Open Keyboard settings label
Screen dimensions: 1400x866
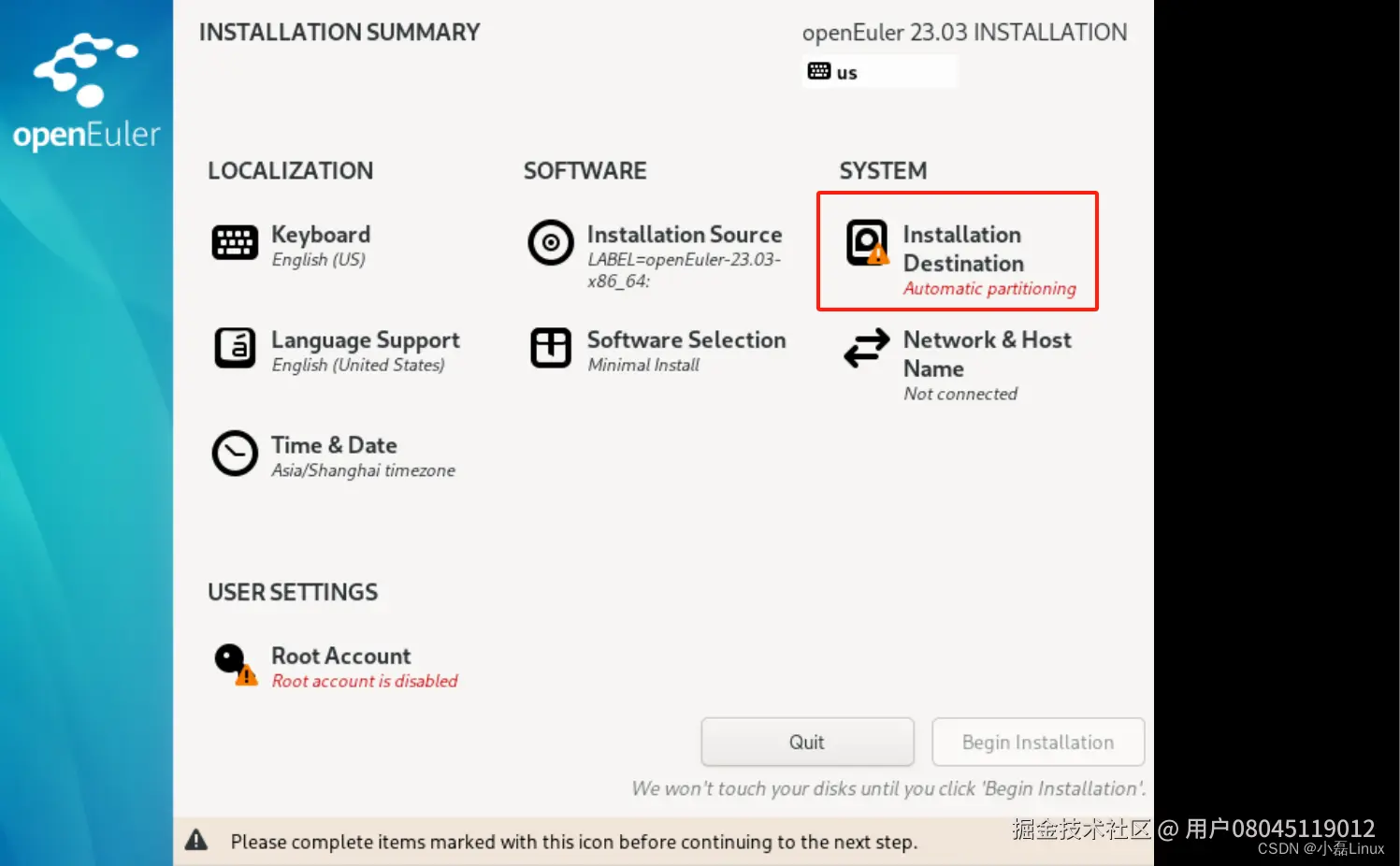[321, 234]
